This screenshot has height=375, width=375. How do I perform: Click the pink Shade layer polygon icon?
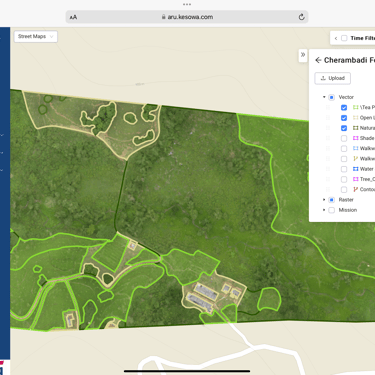click(356, 138)
